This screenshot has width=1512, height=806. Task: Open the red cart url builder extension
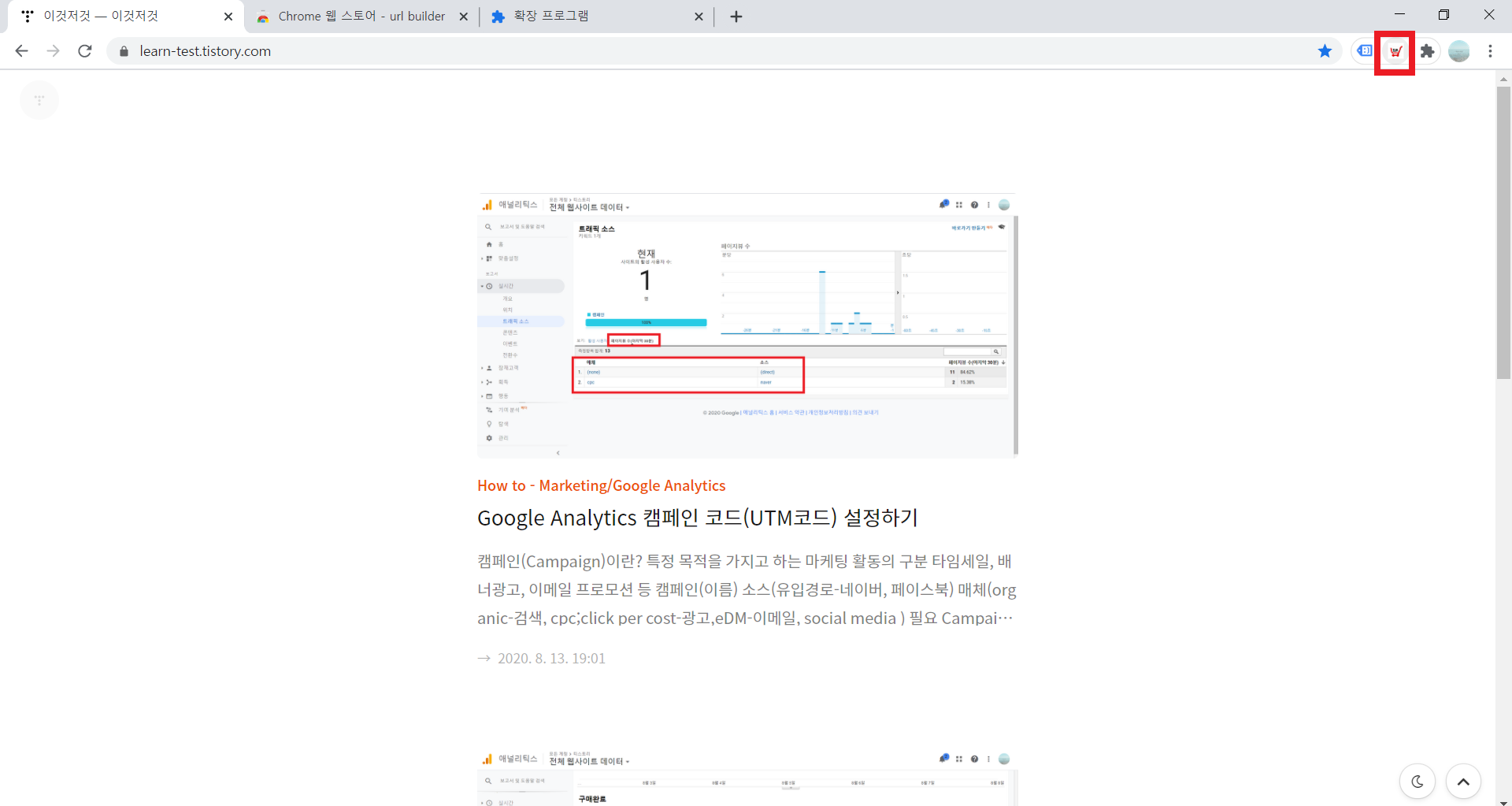(1395, 52)
